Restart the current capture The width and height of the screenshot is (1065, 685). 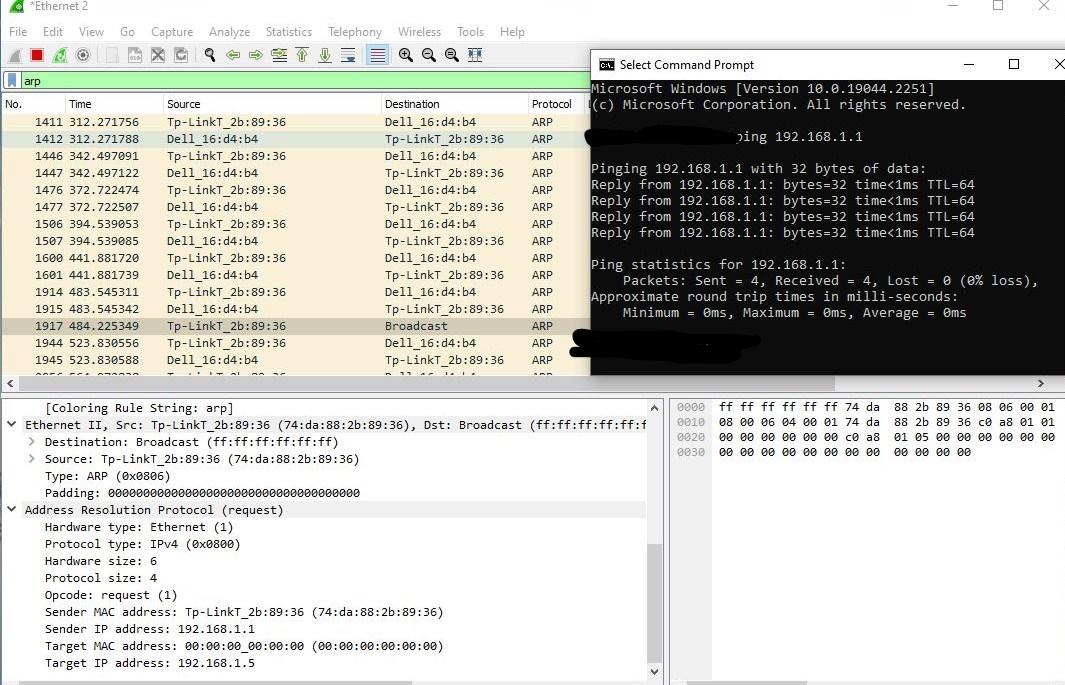click(60, 56)
